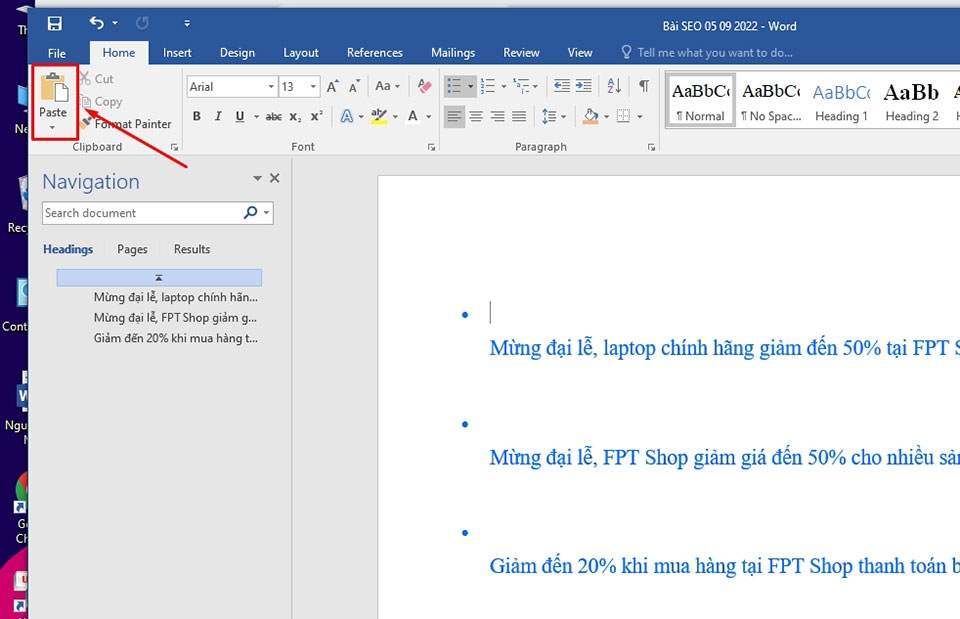960x619 pixels.
Task: Open Navigation pane task options arrow
Action: [258, 178]
